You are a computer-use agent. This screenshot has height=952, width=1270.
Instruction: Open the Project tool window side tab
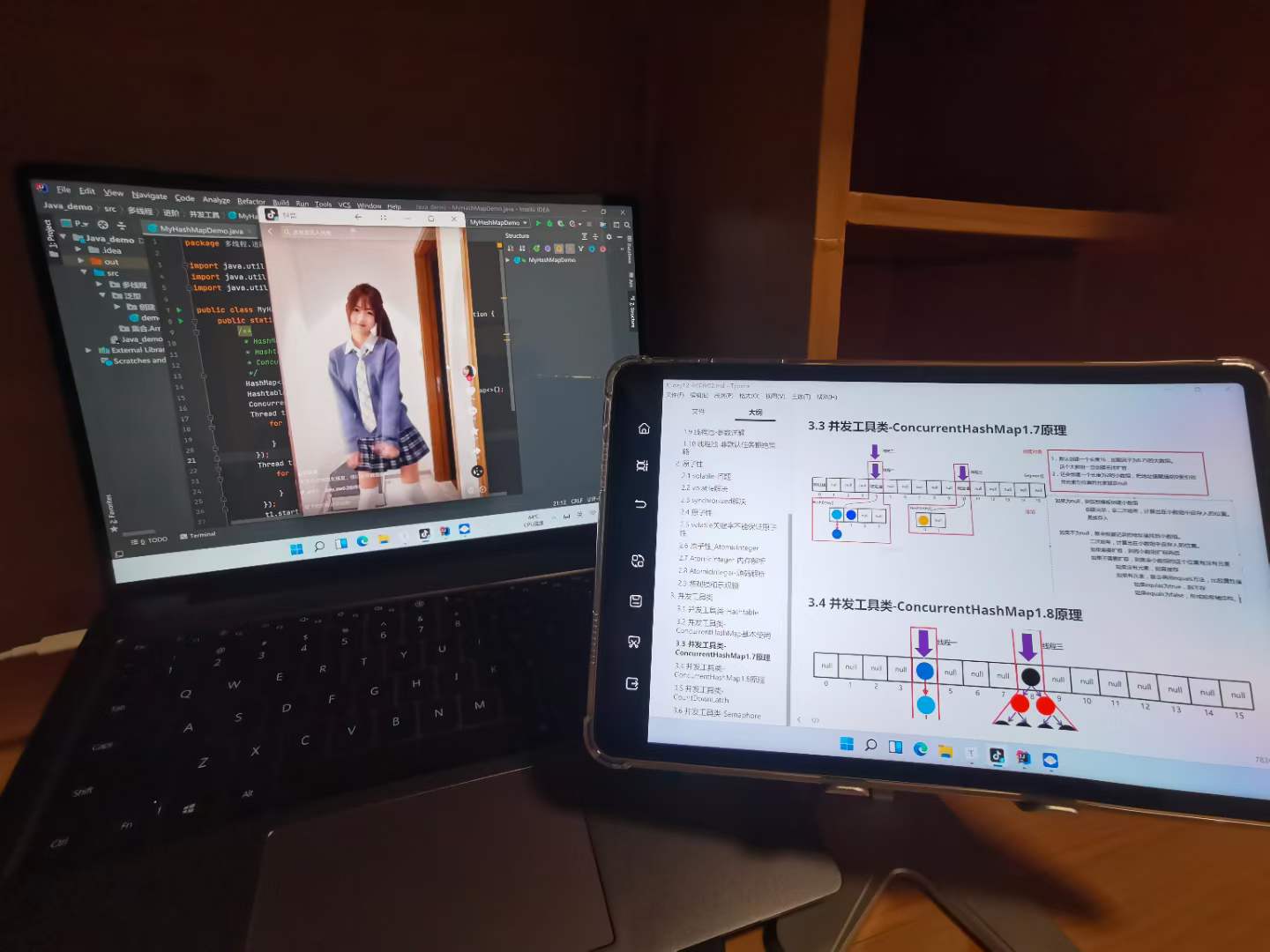pos(51,240)
